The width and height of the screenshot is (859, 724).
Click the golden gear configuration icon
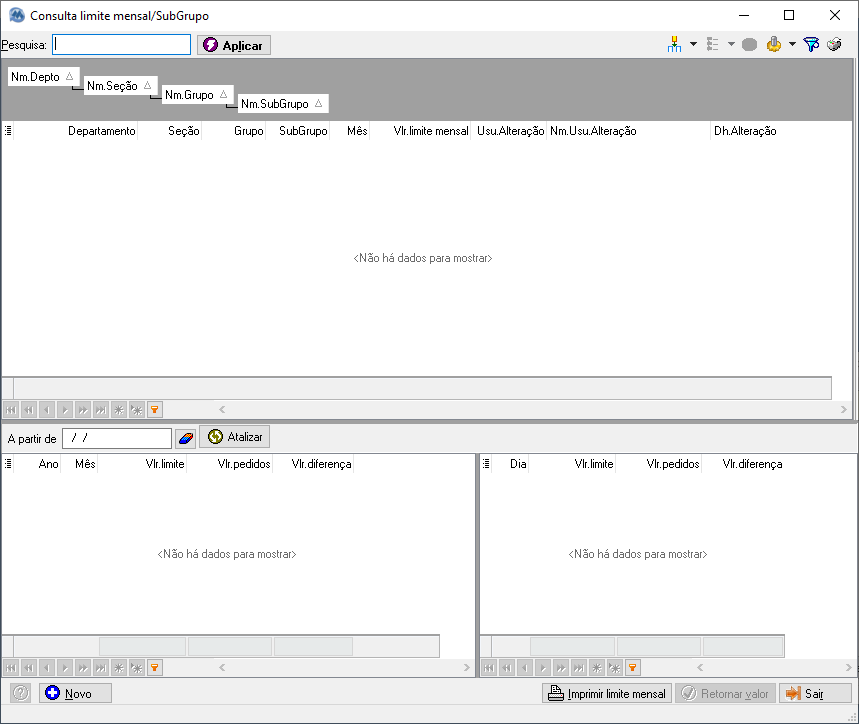774,44
